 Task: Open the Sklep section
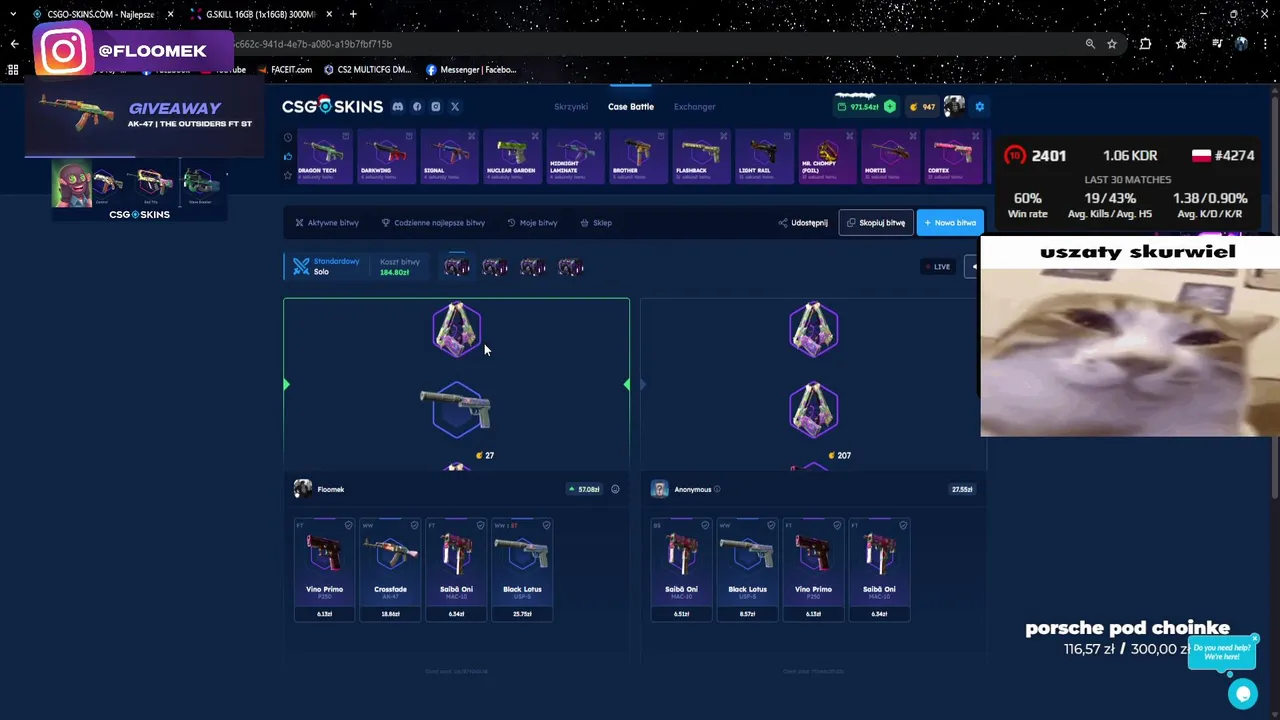pyautogui.click(x=596, y=223)
